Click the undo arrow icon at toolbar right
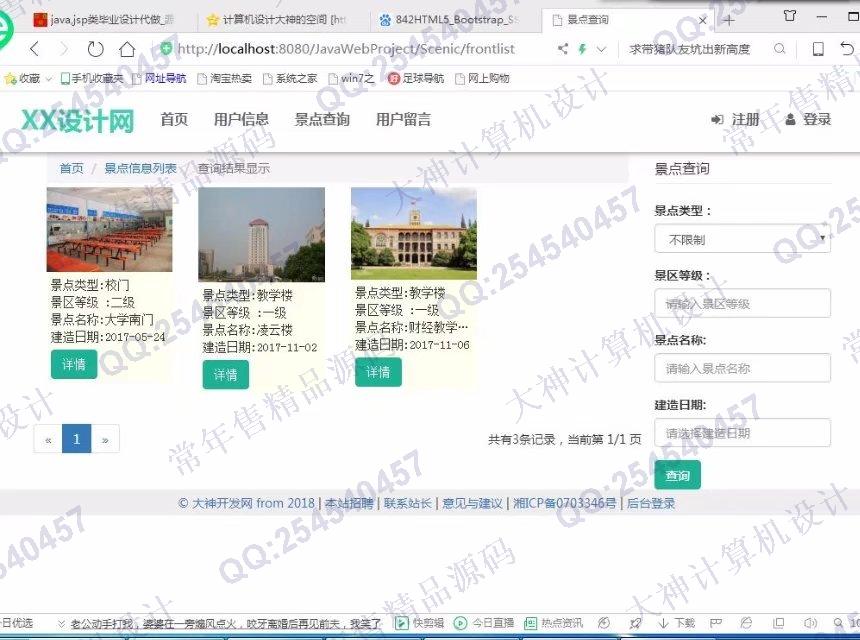860x640 pixels. [847, 49]
